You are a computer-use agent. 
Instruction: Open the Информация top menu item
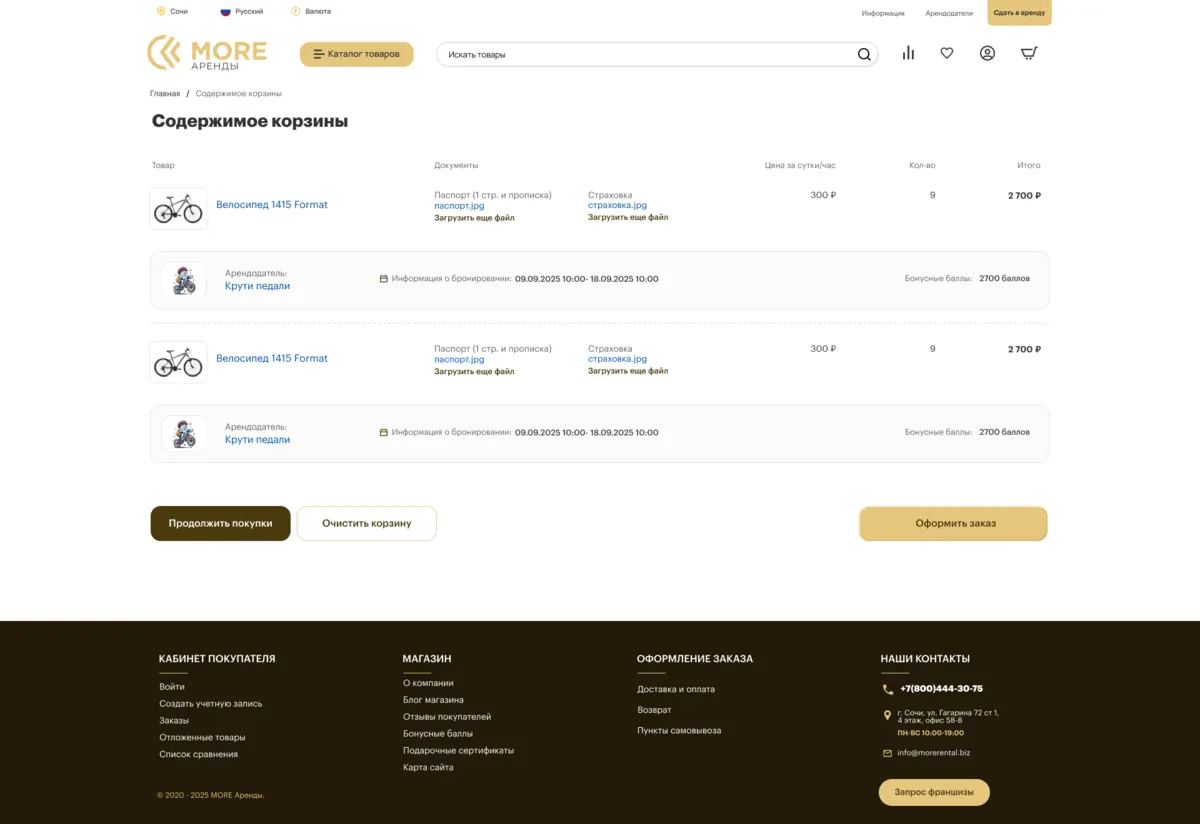pos(883,13)
